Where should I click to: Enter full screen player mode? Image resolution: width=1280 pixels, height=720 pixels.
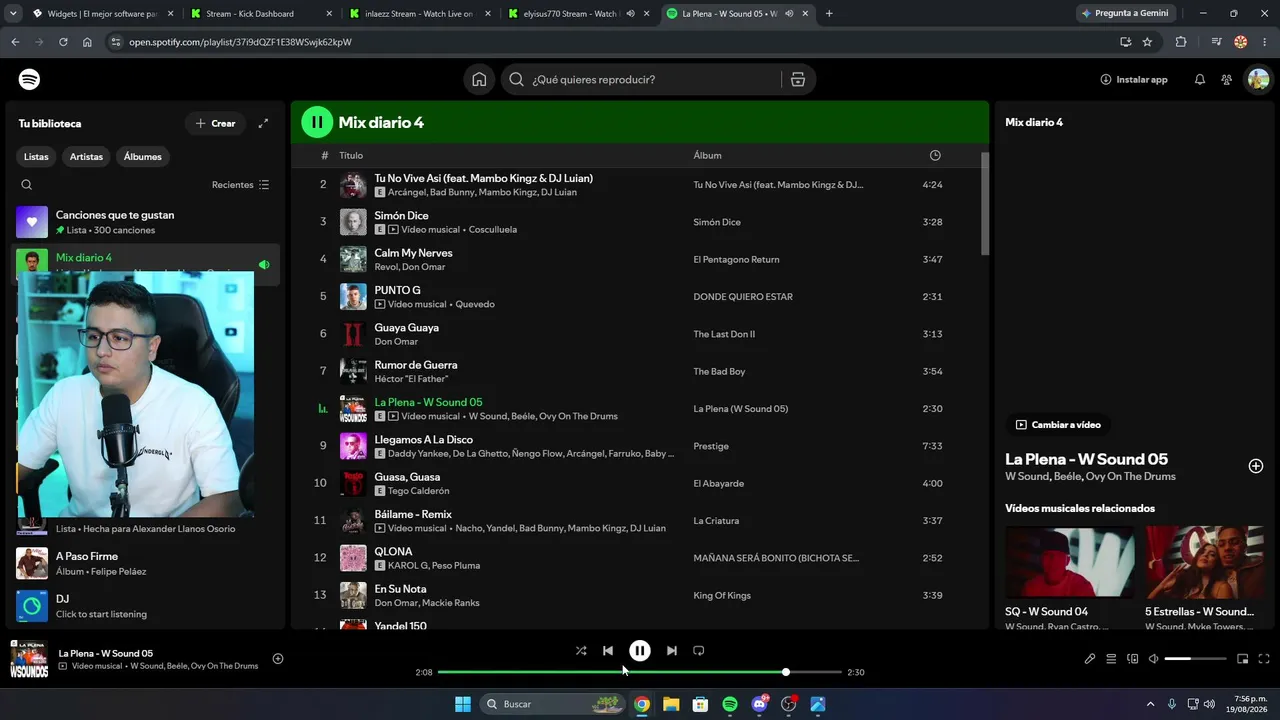click(x=1264, y=659)
